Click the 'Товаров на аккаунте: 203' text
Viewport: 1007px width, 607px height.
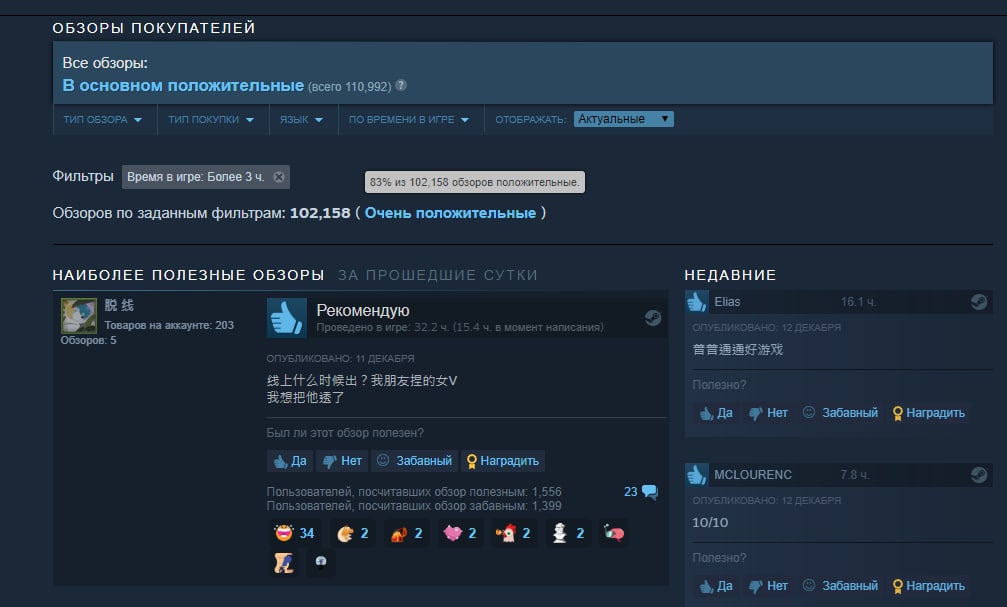pos(169,326)
